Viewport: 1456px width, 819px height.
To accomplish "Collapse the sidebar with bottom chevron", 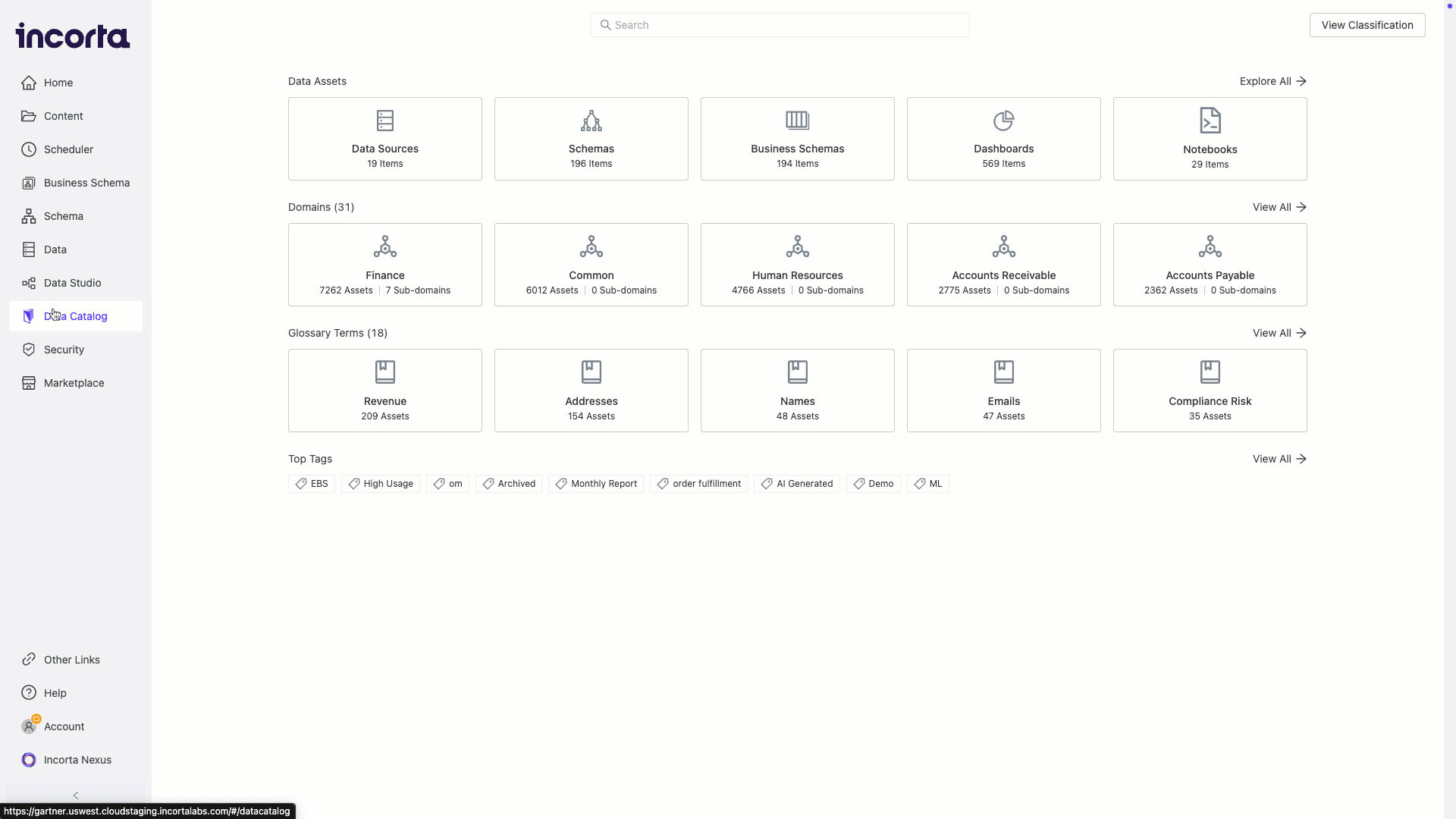I will pyautogui.click(x=76, y=795).
